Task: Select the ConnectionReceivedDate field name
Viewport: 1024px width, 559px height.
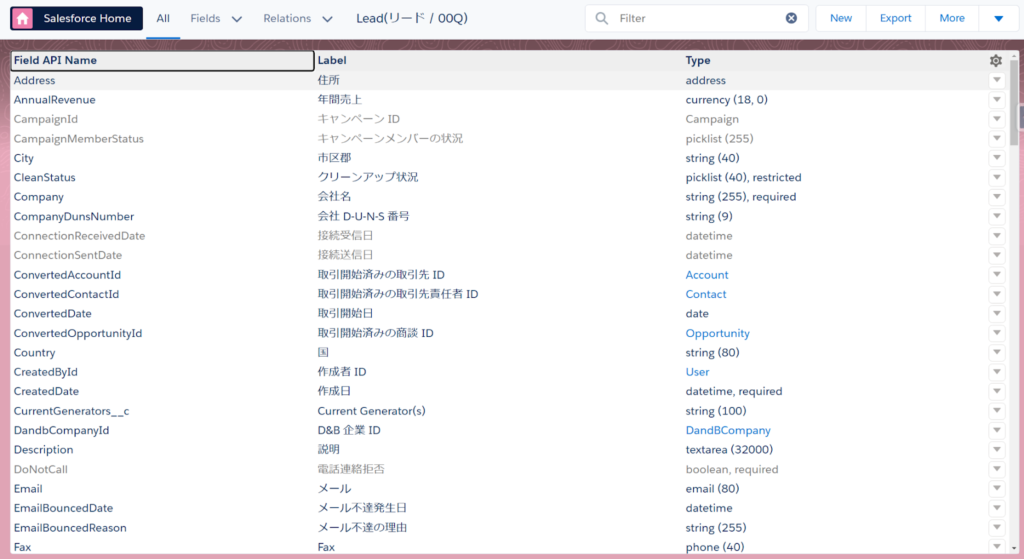Action: [79, 236]
